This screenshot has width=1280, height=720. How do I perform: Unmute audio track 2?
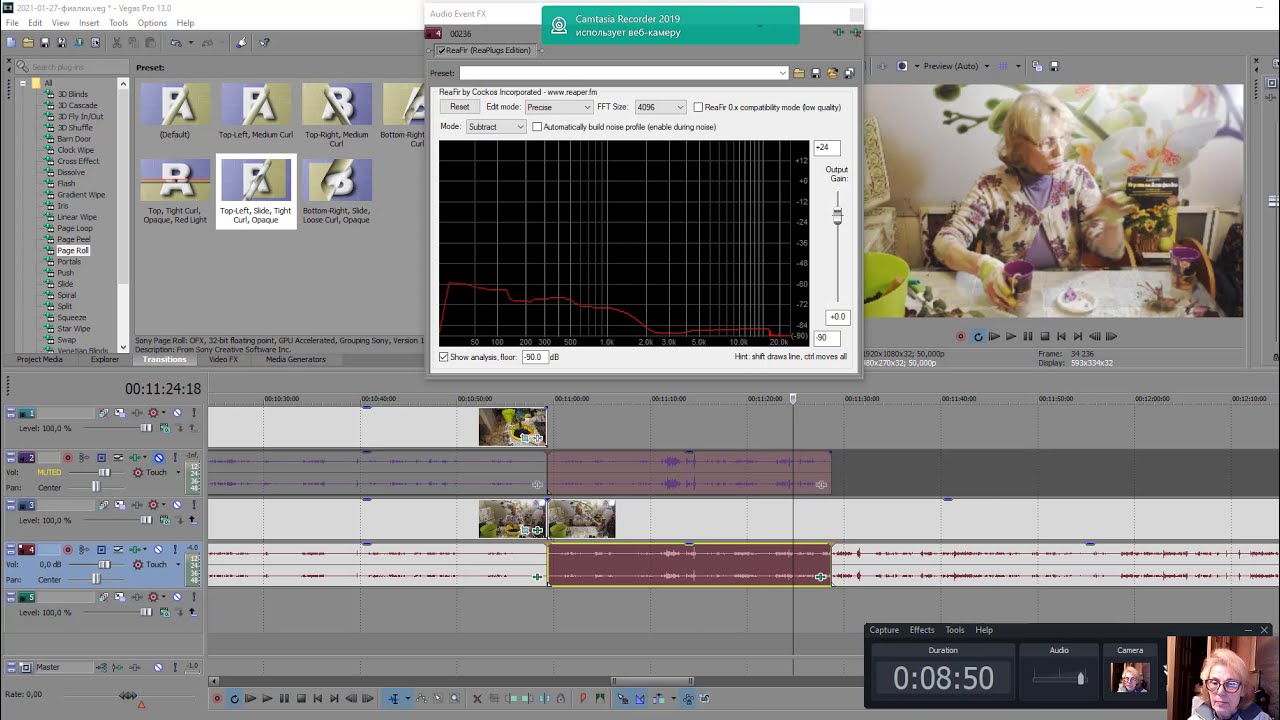(x=158, y=458)
